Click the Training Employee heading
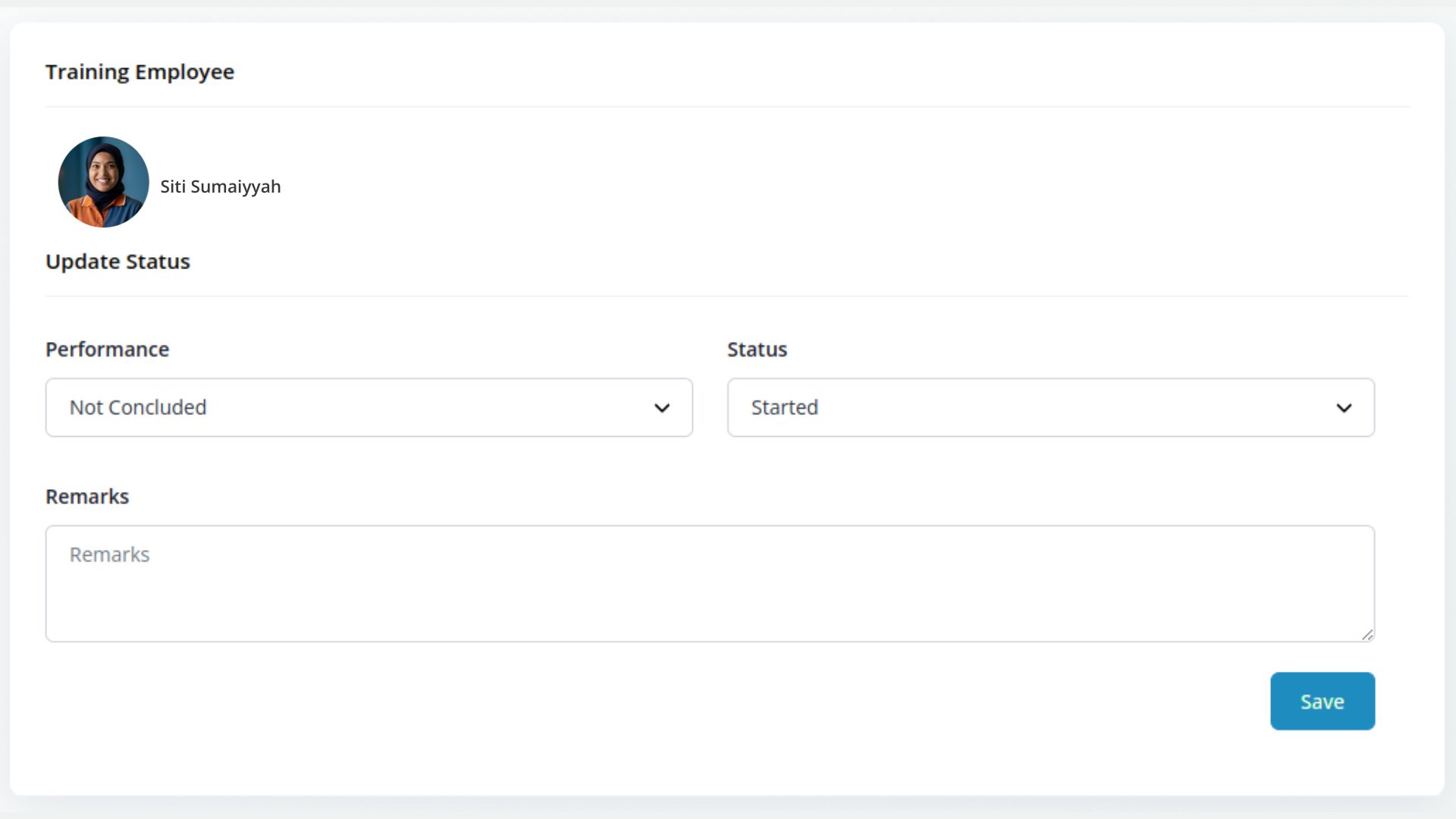The image size is (1456, 819). pos(140,72)
